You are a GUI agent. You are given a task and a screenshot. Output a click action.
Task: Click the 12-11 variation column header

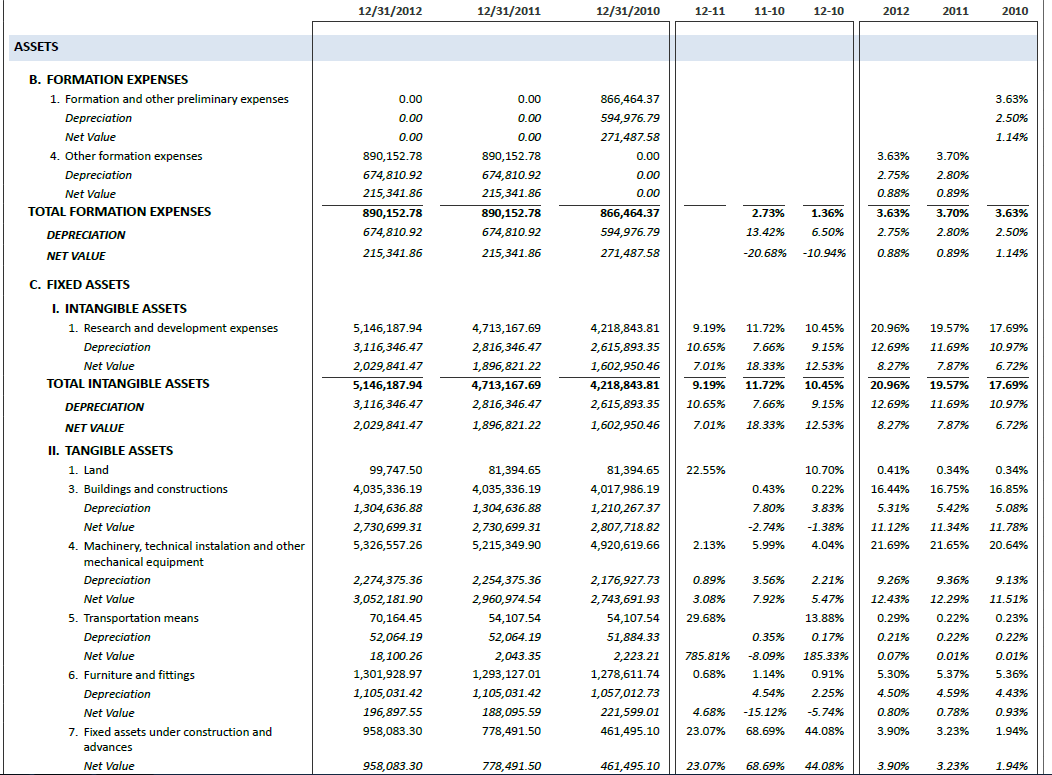[x=708, y=10]
